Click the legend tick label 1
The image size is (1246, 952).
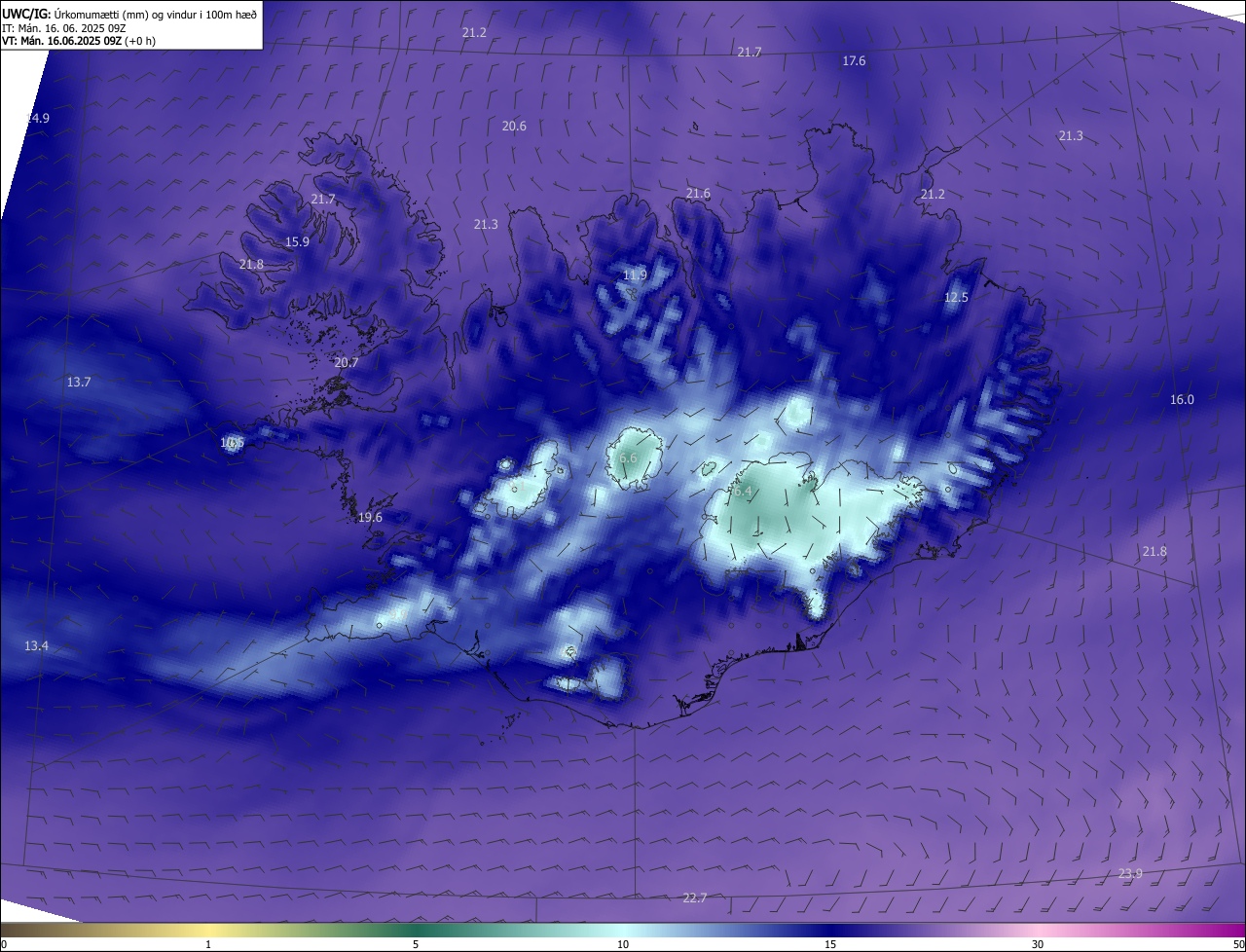[208, 945]
